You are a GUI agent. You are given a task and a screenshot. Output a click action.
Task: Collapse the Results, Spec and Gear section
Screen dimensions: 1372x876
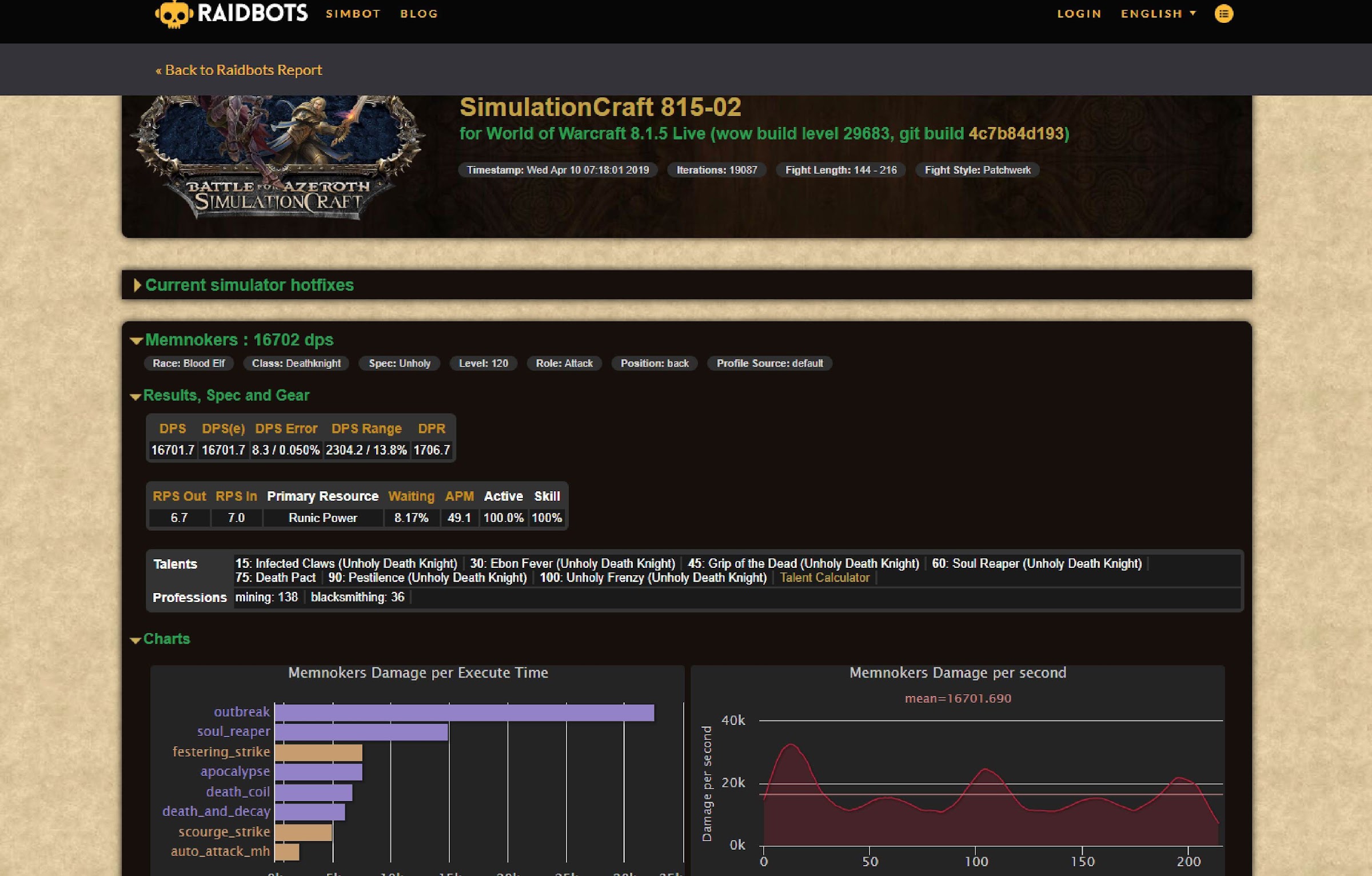coord(226,395)
